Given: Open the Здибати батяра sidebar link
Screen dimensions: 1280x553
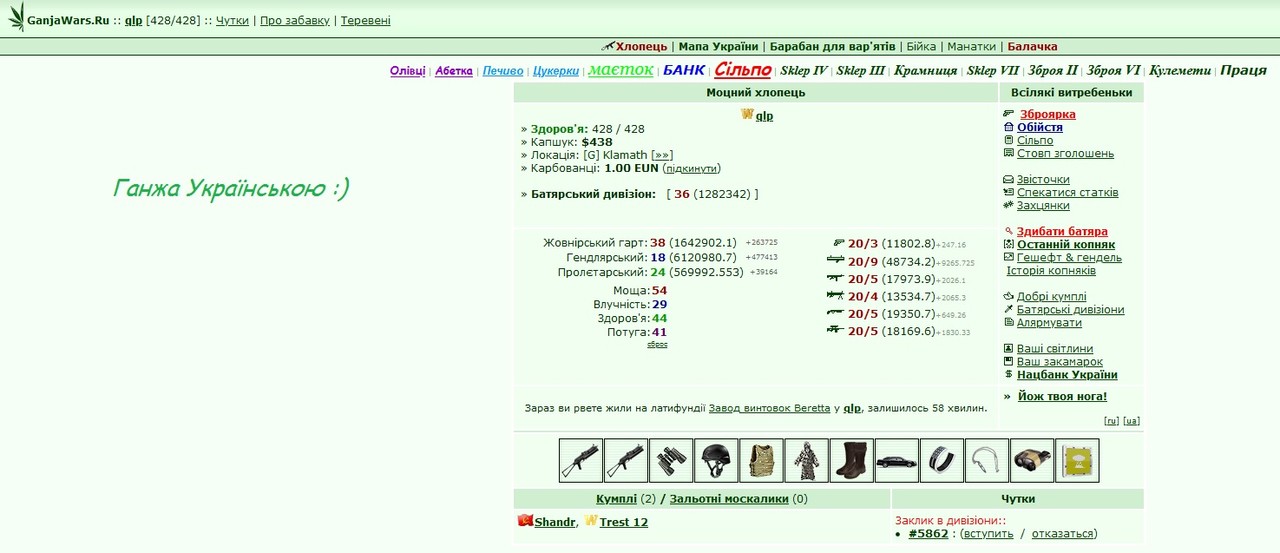Looking at the screenshot, I should coord(1062,232).
